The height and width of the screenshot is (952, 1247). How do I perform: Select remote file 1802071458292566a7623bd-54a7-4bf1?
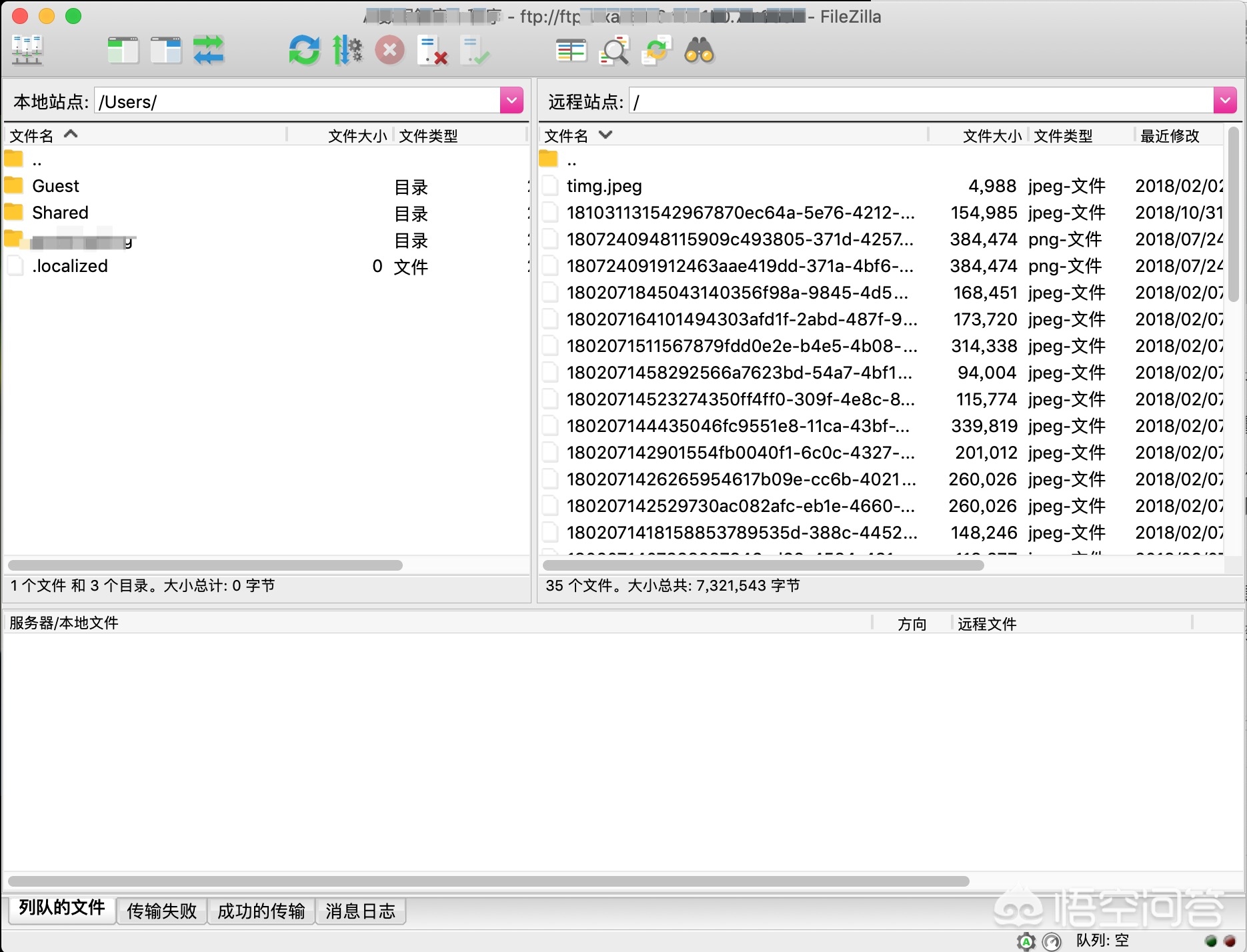coord(881,373)
